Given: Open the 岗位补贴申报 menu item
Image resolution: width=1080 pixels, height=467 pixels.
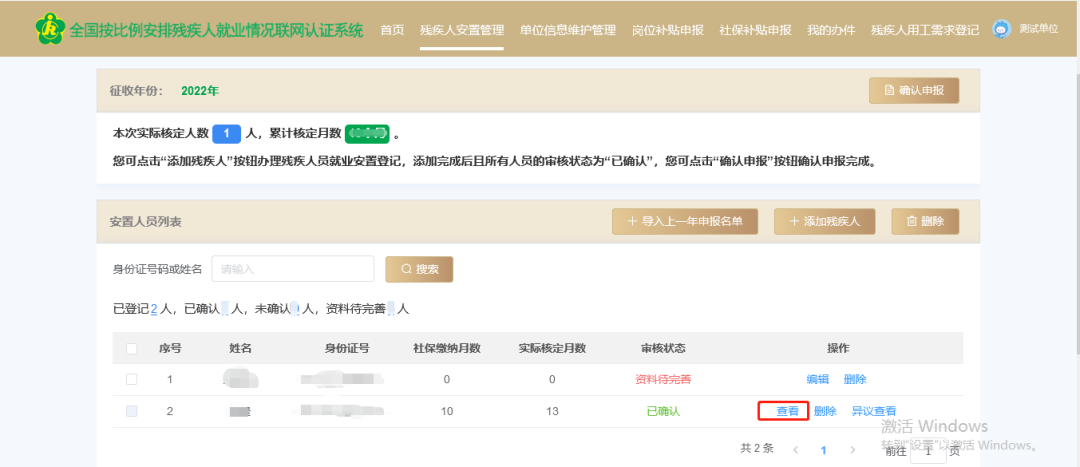Looking at the screenshot, I should pyautogui.click(x=668, y=30).
